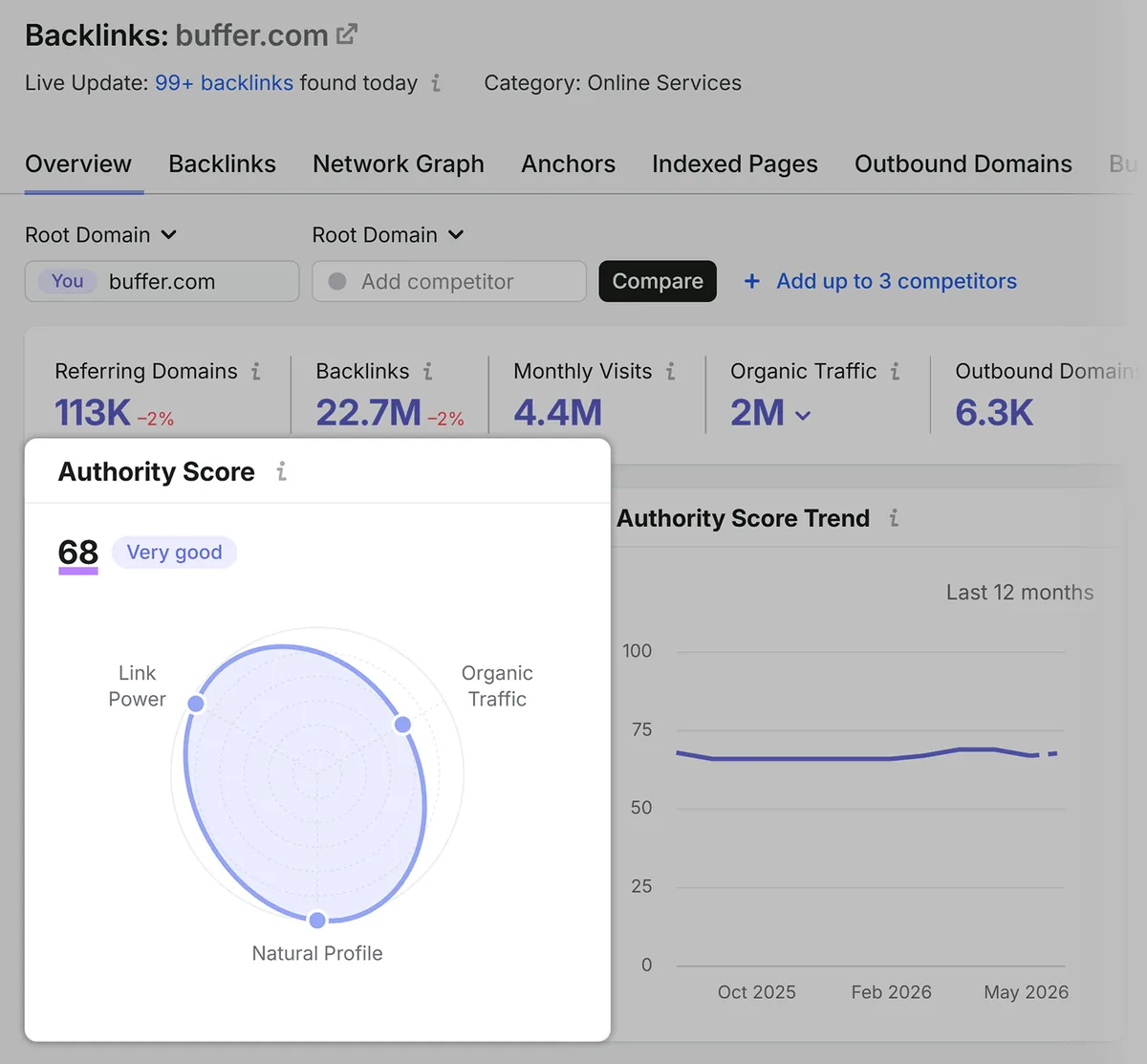Open the Outbound Domains tab
The height and width of the screenshot is (1064, 1147).
point(963,164)
